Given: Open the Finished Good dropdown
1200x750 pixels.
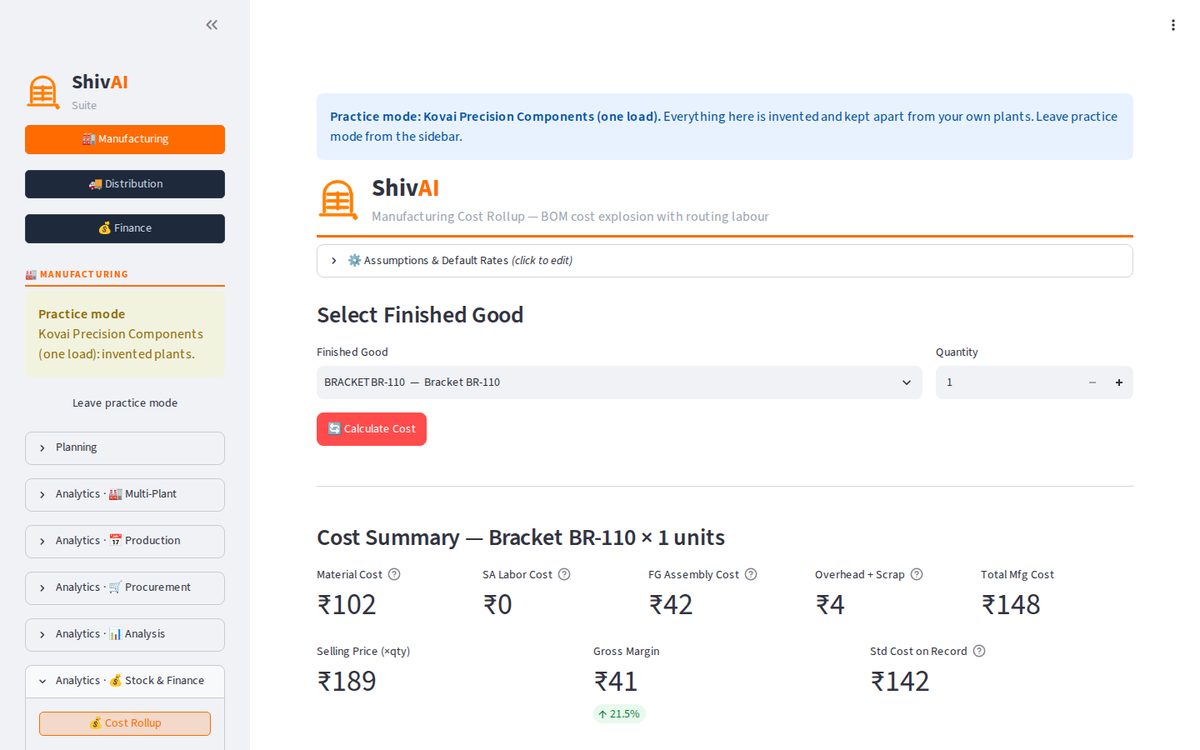Looking at the screenshot, I should click(x=619, y=382).
